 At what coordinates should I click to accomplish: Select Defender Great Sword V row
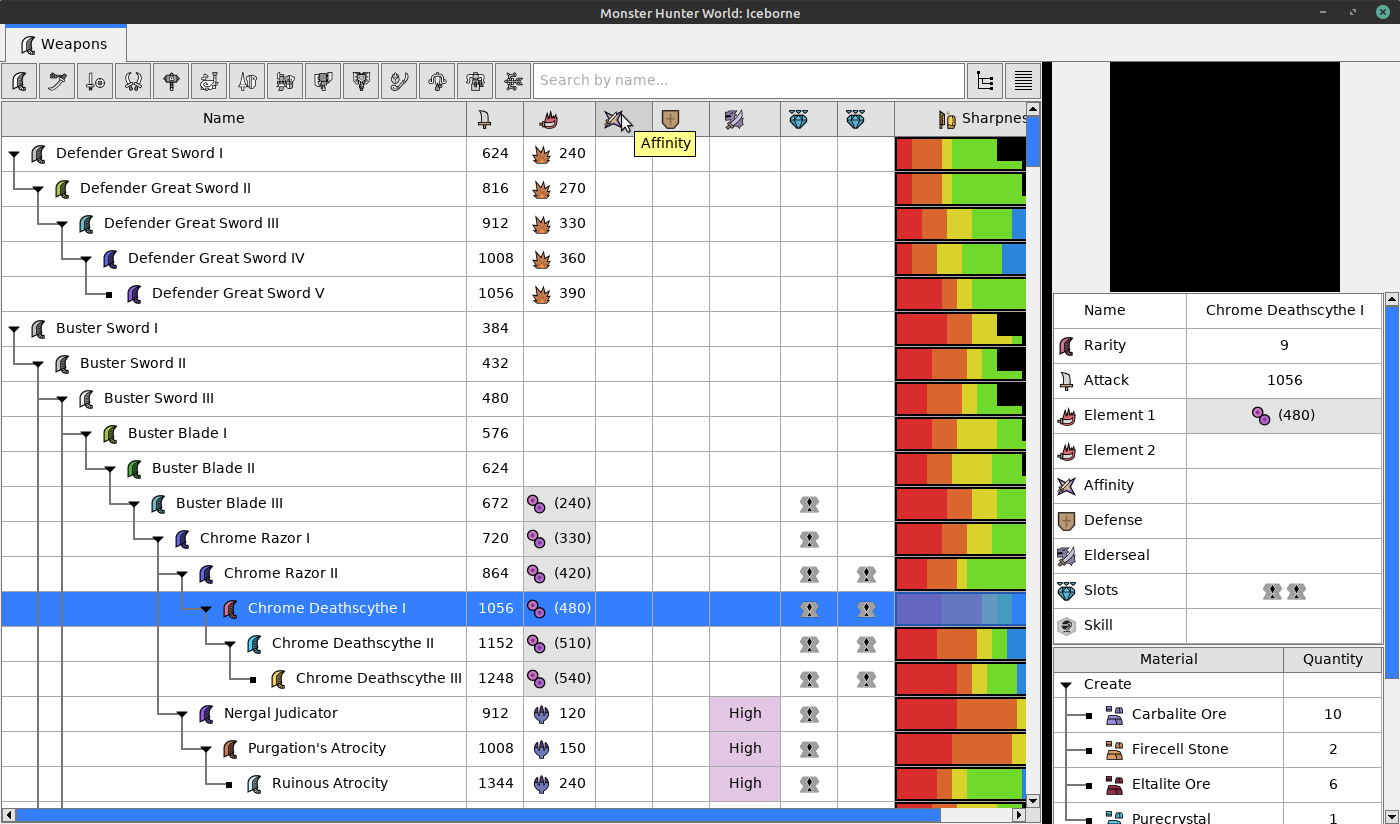pos(513,294)
